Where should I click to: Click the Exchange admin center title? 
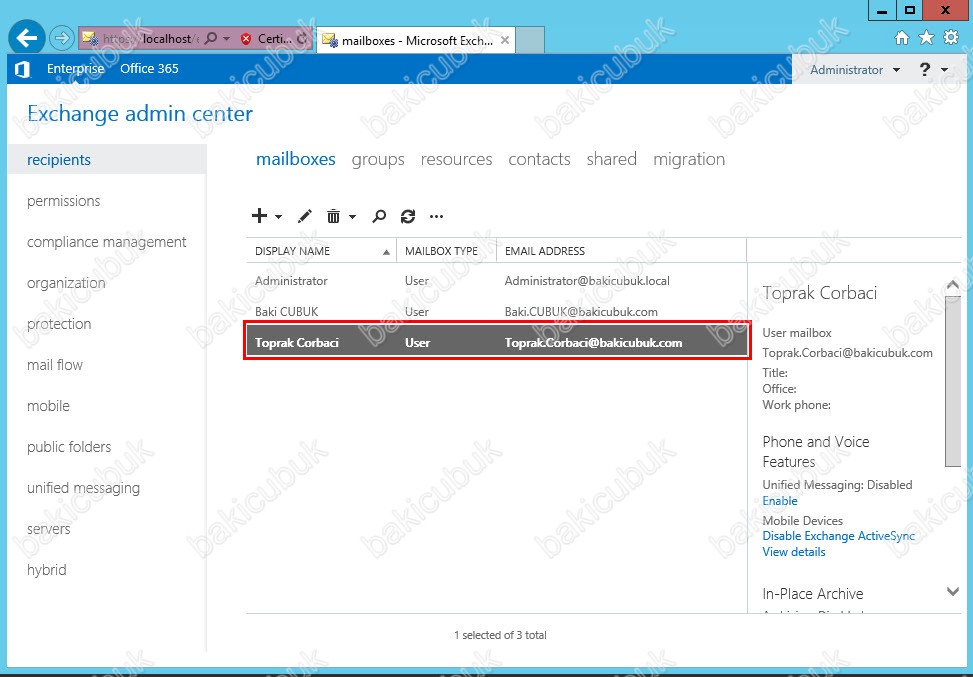(x=140, y=114)
